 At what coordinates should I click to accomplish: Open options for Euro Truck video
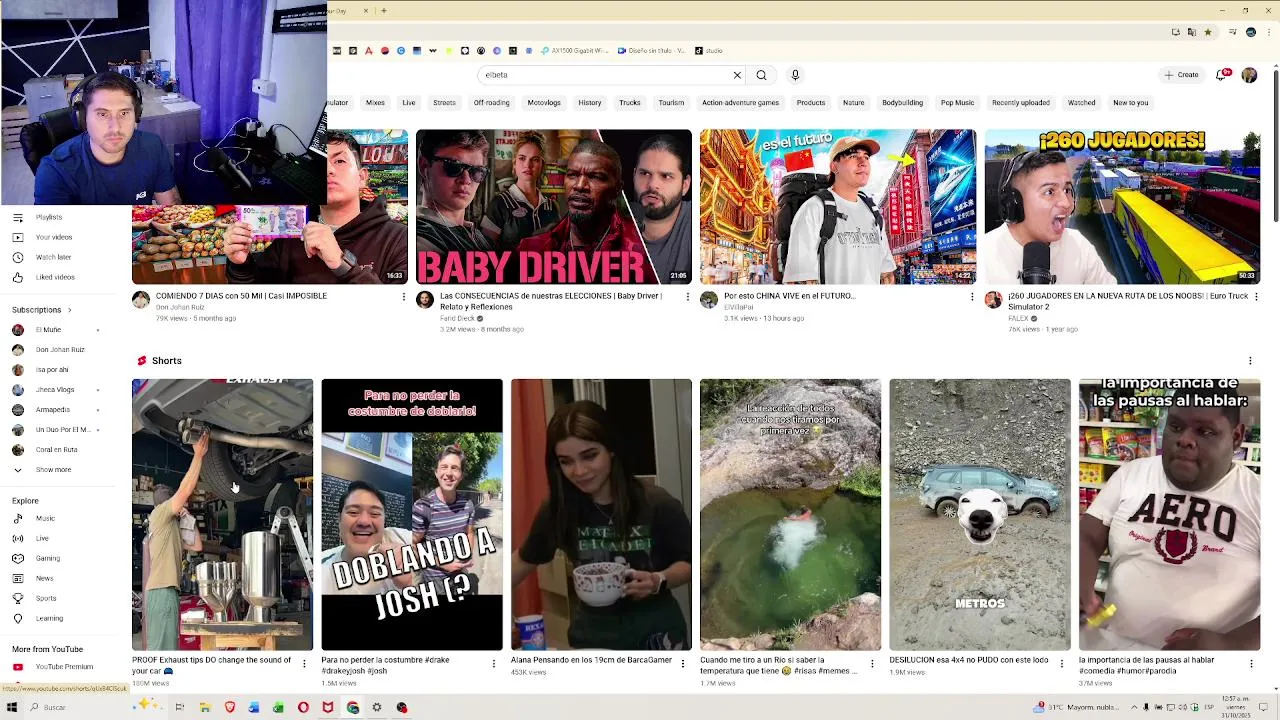coord(1256,297)
